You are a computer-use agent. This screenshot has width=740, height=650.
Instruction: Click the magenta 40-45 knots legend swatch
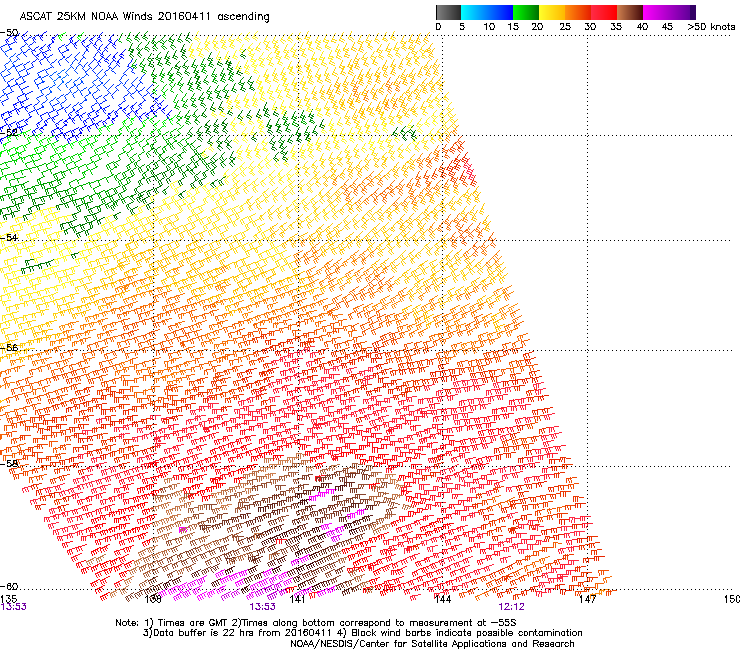[x=656, y=12]
